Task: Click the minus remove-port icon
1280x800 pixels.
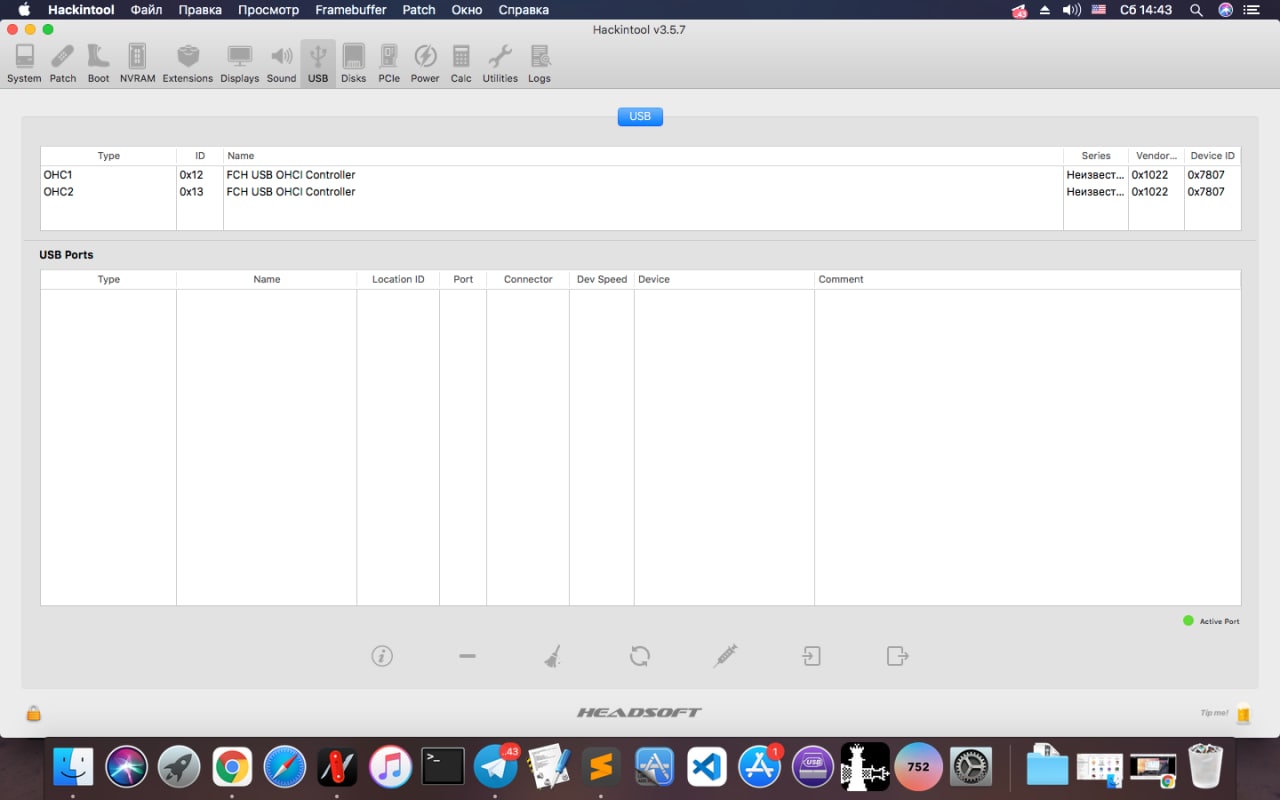Action: (x=467, y=656)
